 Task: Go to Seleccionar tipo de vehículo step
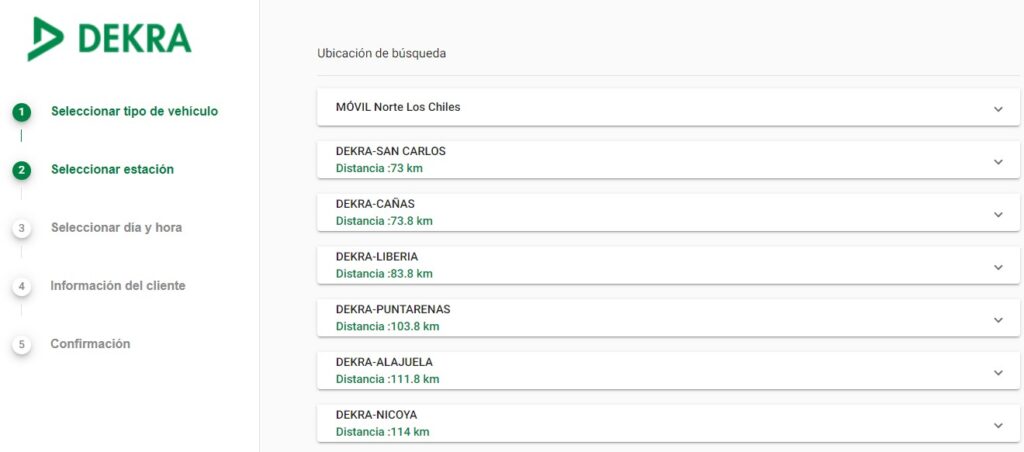pos(134,111)
